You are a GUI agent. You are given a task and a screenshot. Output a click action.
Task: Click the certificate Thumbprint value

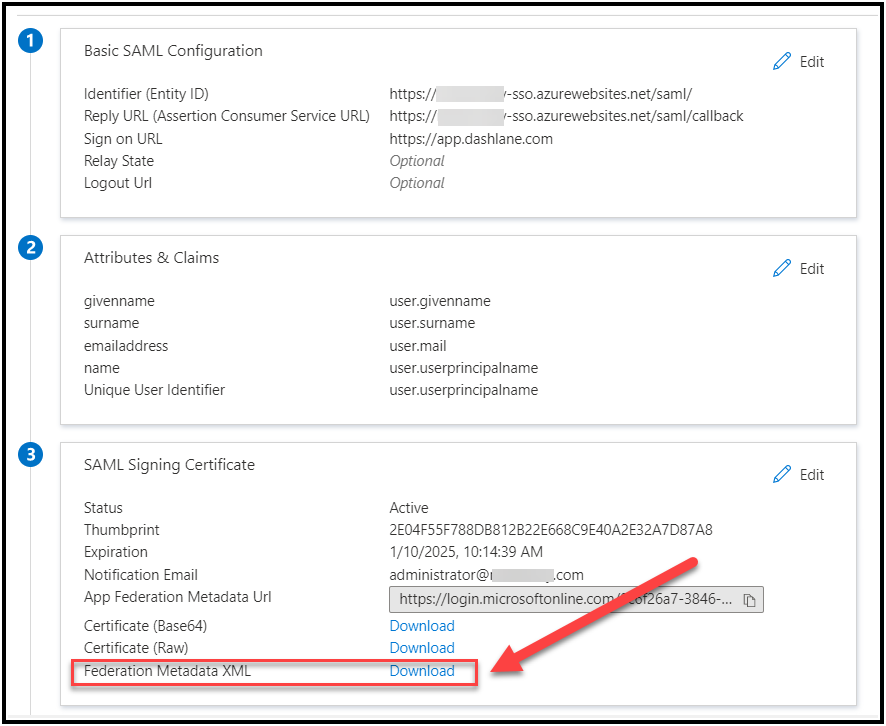coord(550,530)
